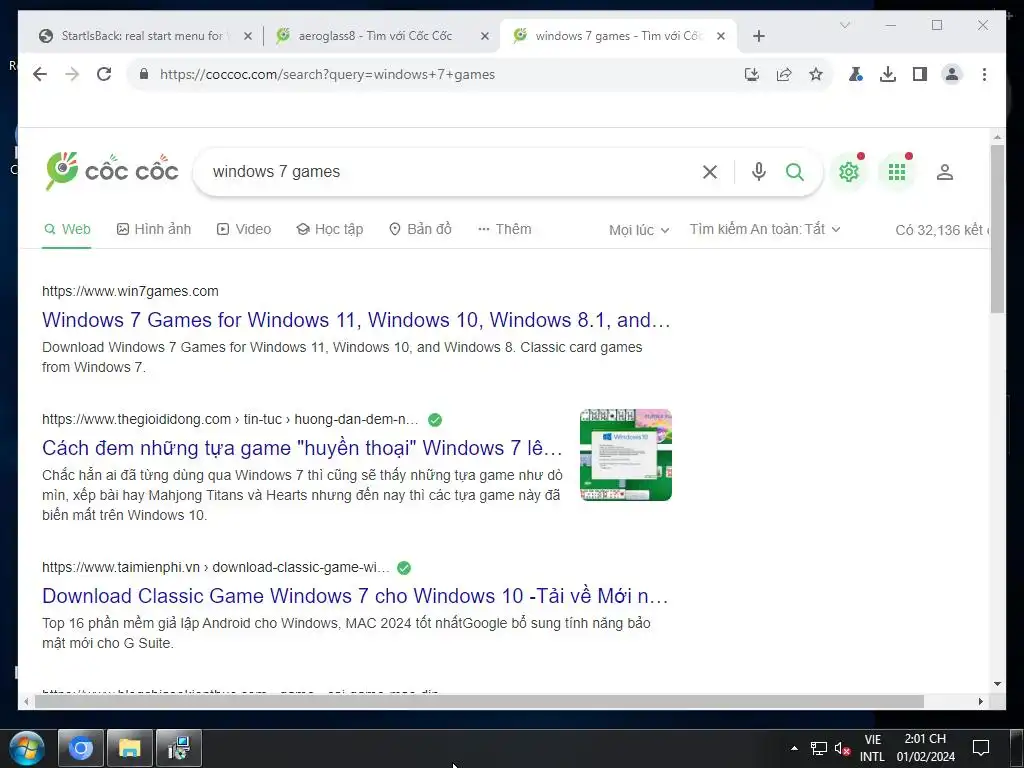Open the tab search chevron
The height and width of the screenshot is (768, 1024).
[844, 25]
